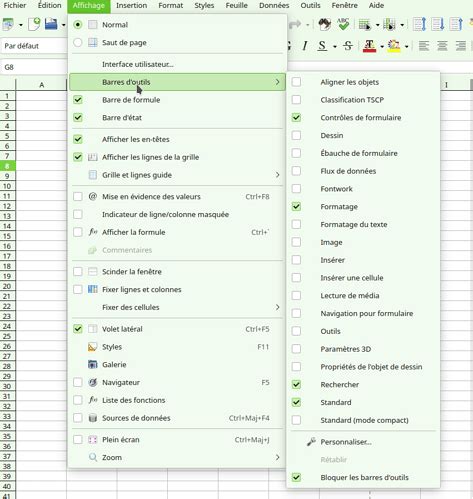Expand Fixer des cellules submenu
Screen dimensions: 473x499
click(x=277, y=307)
